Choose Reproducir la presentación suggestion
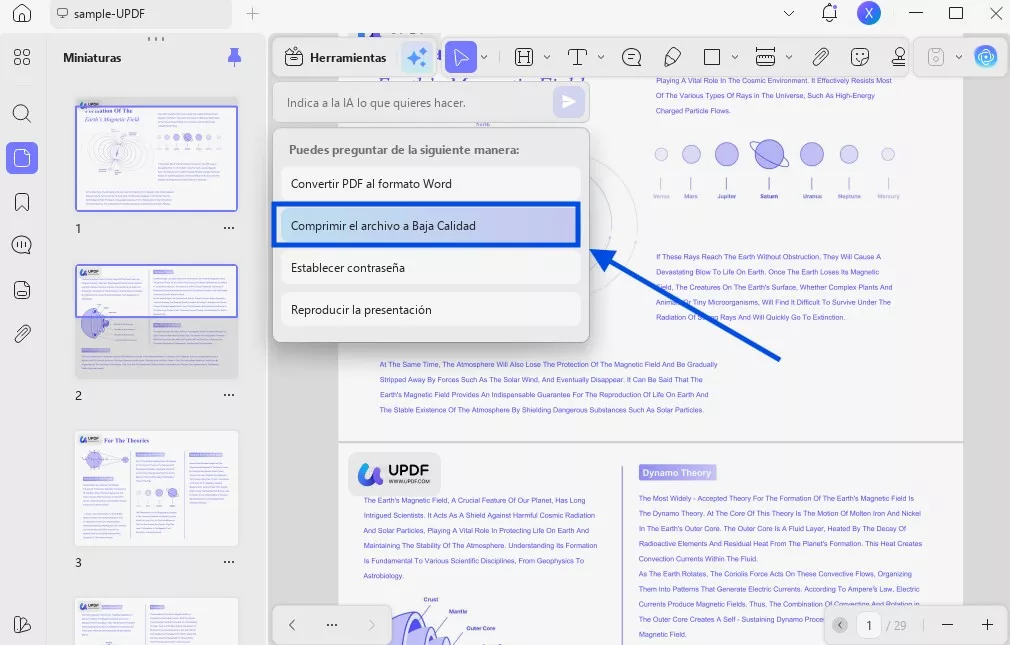The image size is (1010, 645). click(x=430, y=310)
